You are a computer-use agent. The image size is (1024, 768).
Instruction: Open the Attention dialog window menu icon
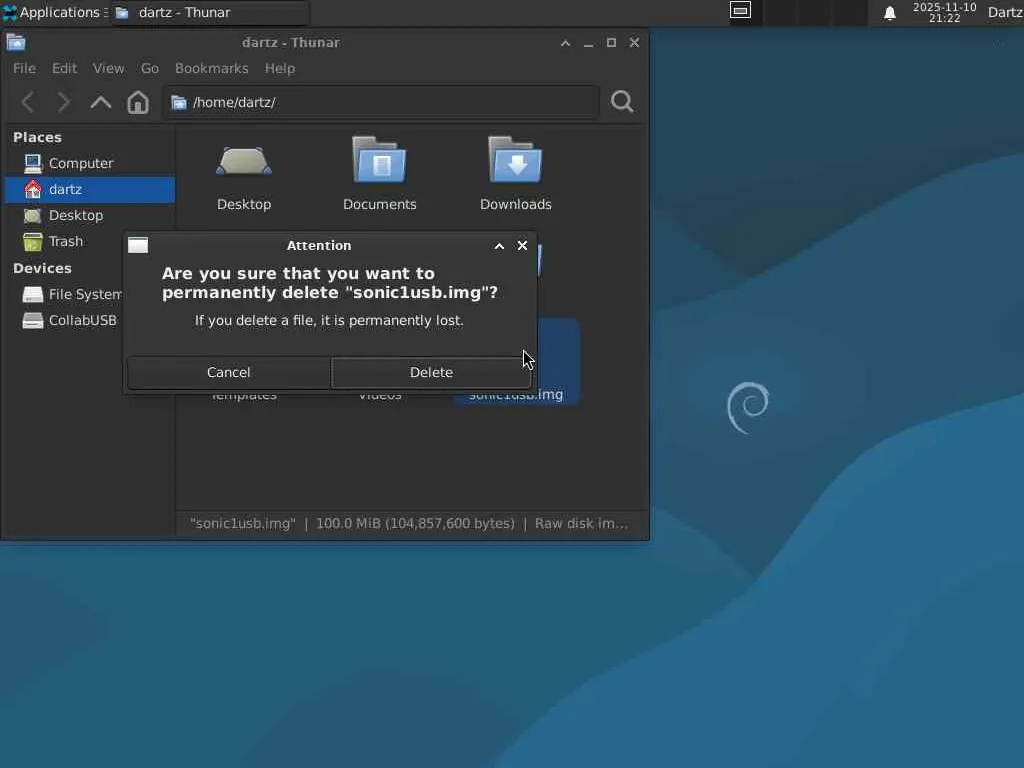click(x=138, y=246)
